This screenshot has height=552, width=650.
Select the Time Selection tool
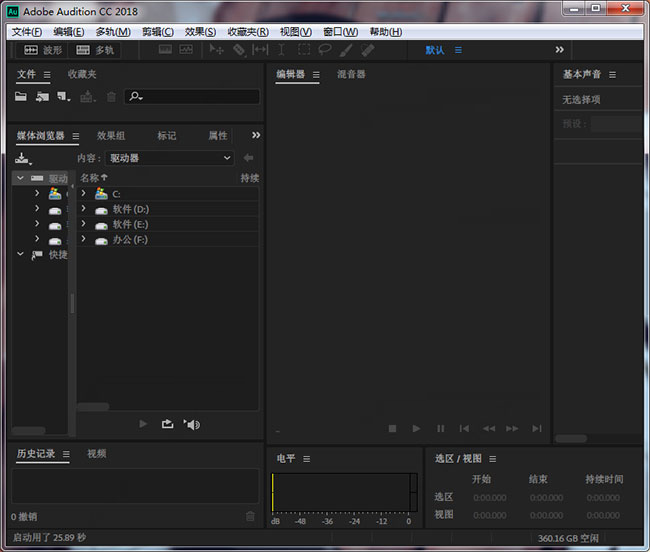(x=281, y=49)
